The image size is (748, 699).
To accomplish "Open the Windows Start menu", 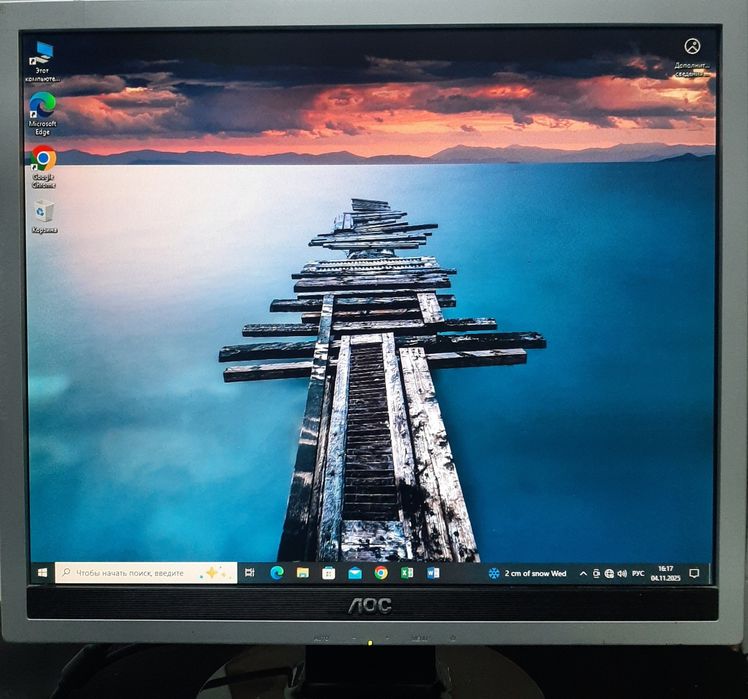I will tap(42, 573).
